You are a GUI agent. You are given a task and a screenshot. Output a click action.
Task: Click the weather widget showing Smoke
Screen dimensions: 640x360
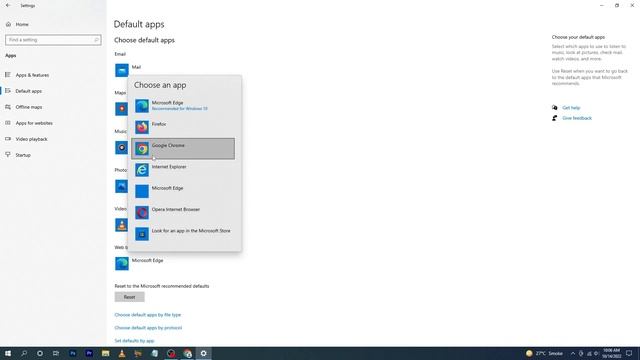(x=544, y=353)
